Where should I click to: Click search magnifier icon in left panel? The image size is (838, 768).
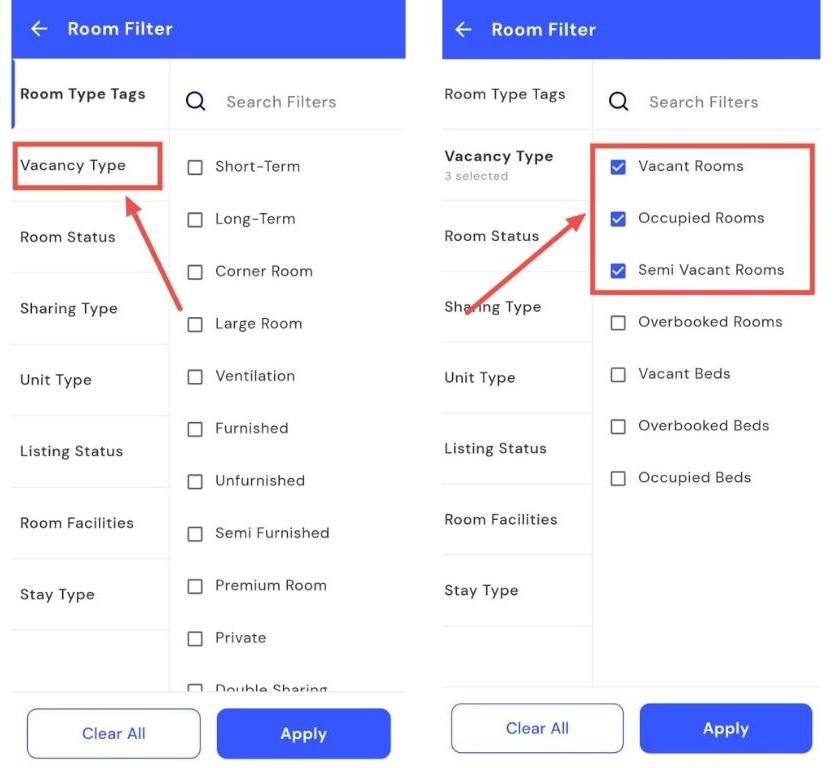[196, 102]
